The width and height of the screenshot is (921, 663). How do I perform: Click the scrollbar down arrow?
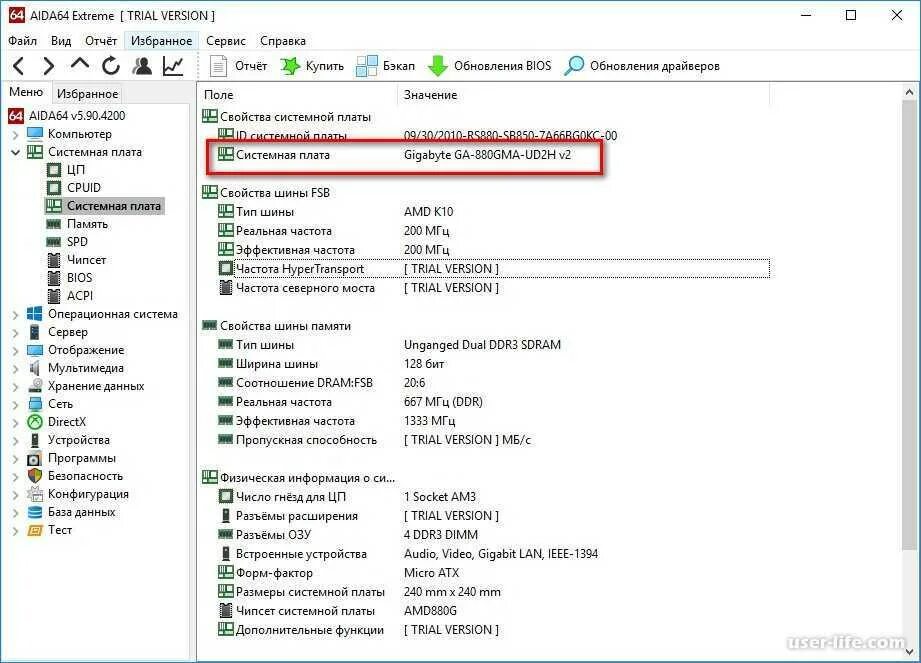coord(909,652)
